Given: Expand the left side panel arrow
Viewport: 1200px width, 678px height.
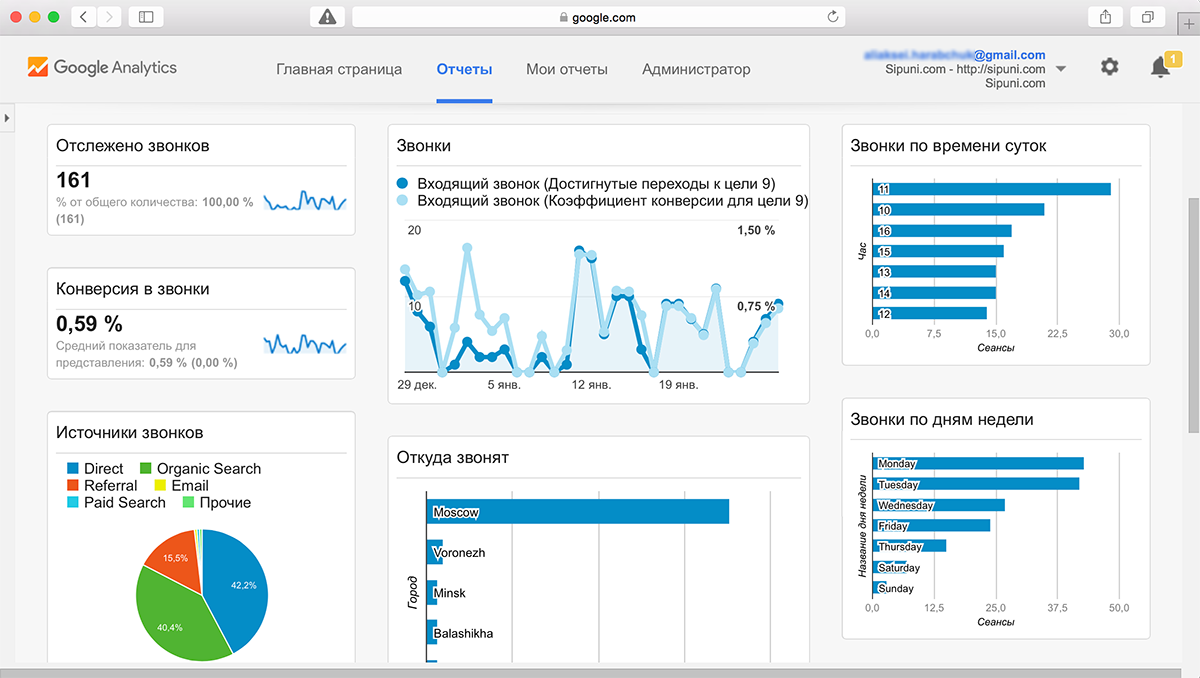Looking at the screenshot, I should click(x=7, y=118).
